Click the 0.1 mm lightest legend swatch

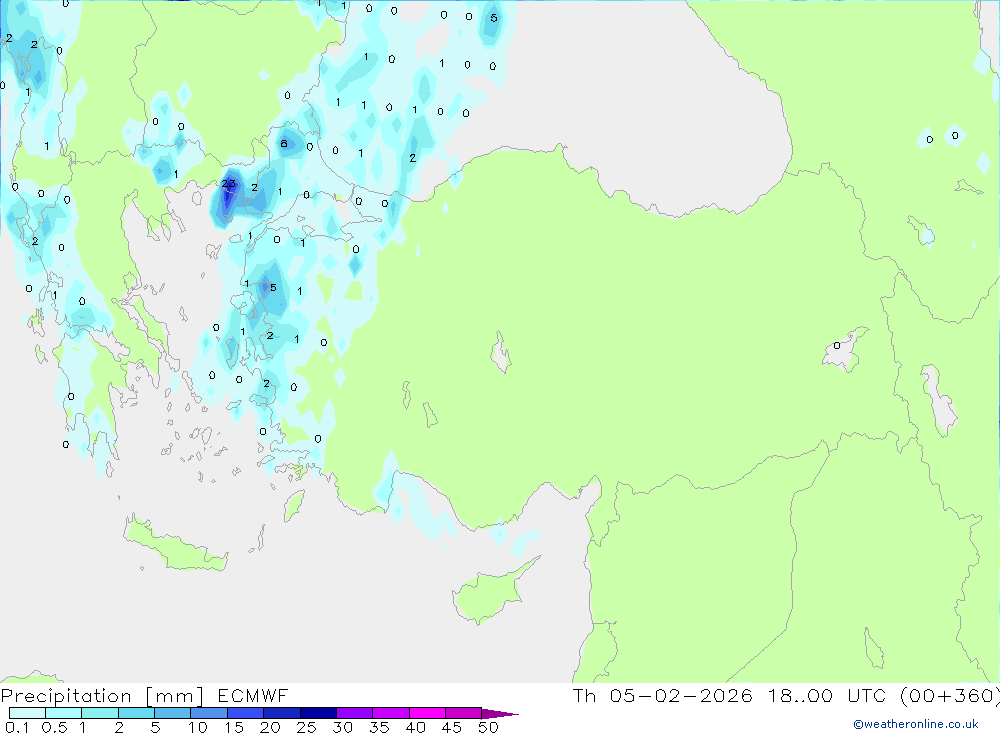[x=27, y=713]
